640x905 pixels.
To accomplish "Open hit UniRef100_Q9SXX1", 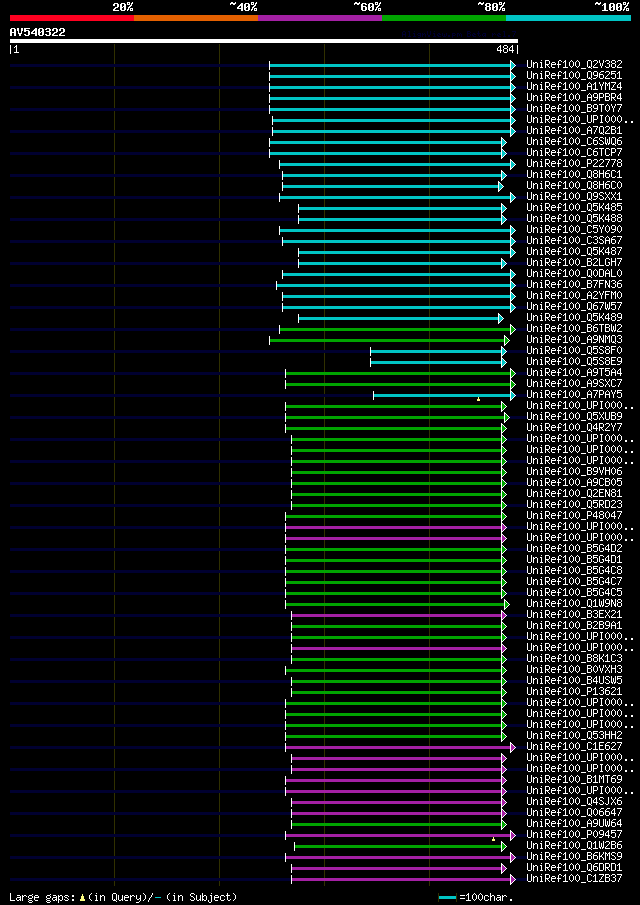I will point(574,197).
